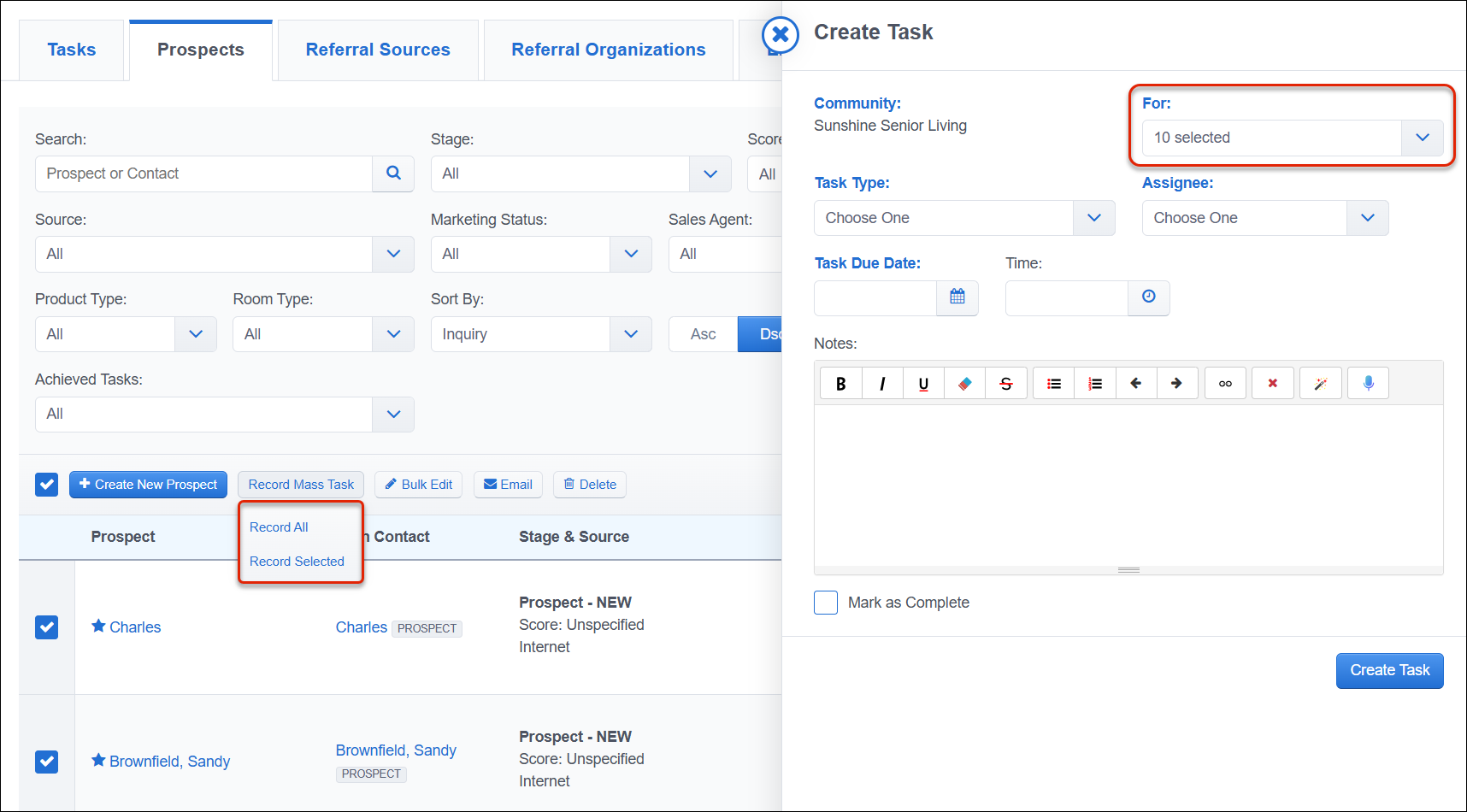Go to the Referral Organizations tab

pos(609,50)
